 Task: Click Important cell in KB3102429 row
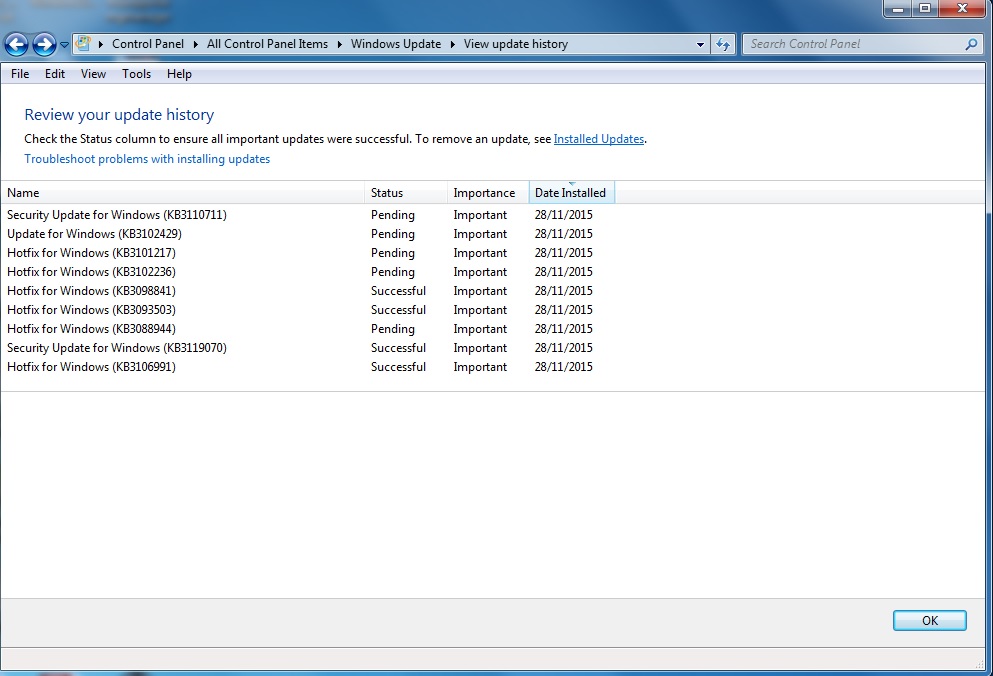[480, 234]
